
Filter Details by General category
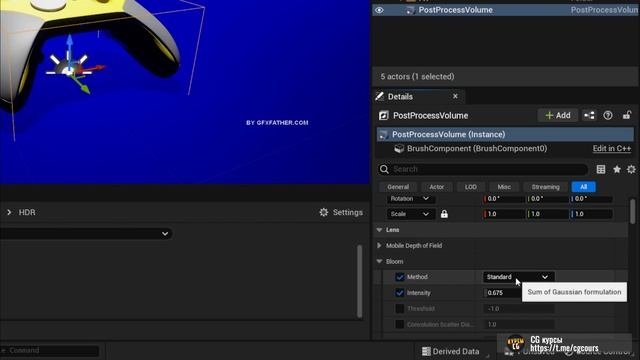398,187
